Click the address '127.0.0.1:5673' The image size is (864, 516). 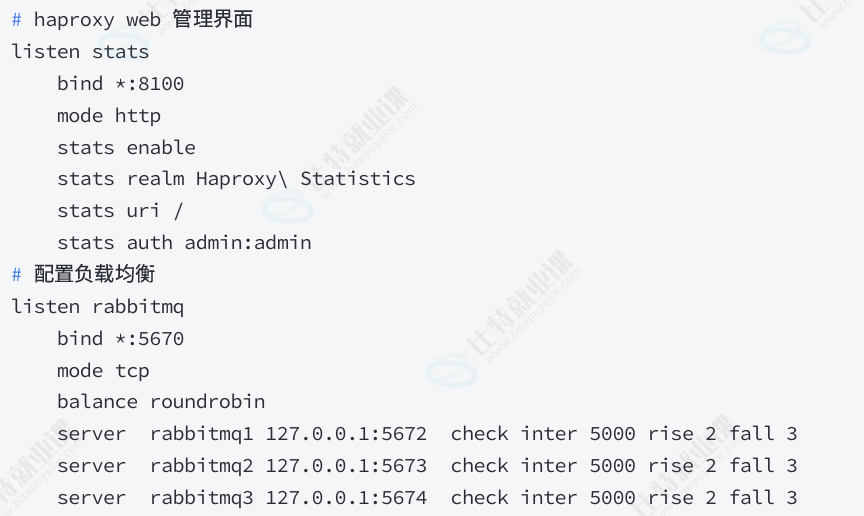[x=346, y=466]
